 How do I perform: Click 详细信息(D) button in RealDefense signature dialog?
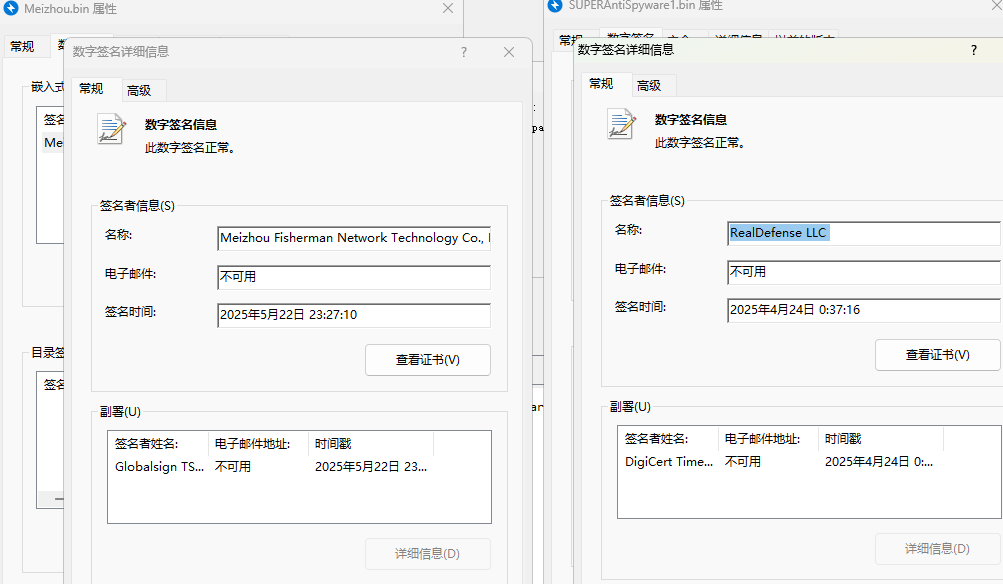tap(938, 549)
